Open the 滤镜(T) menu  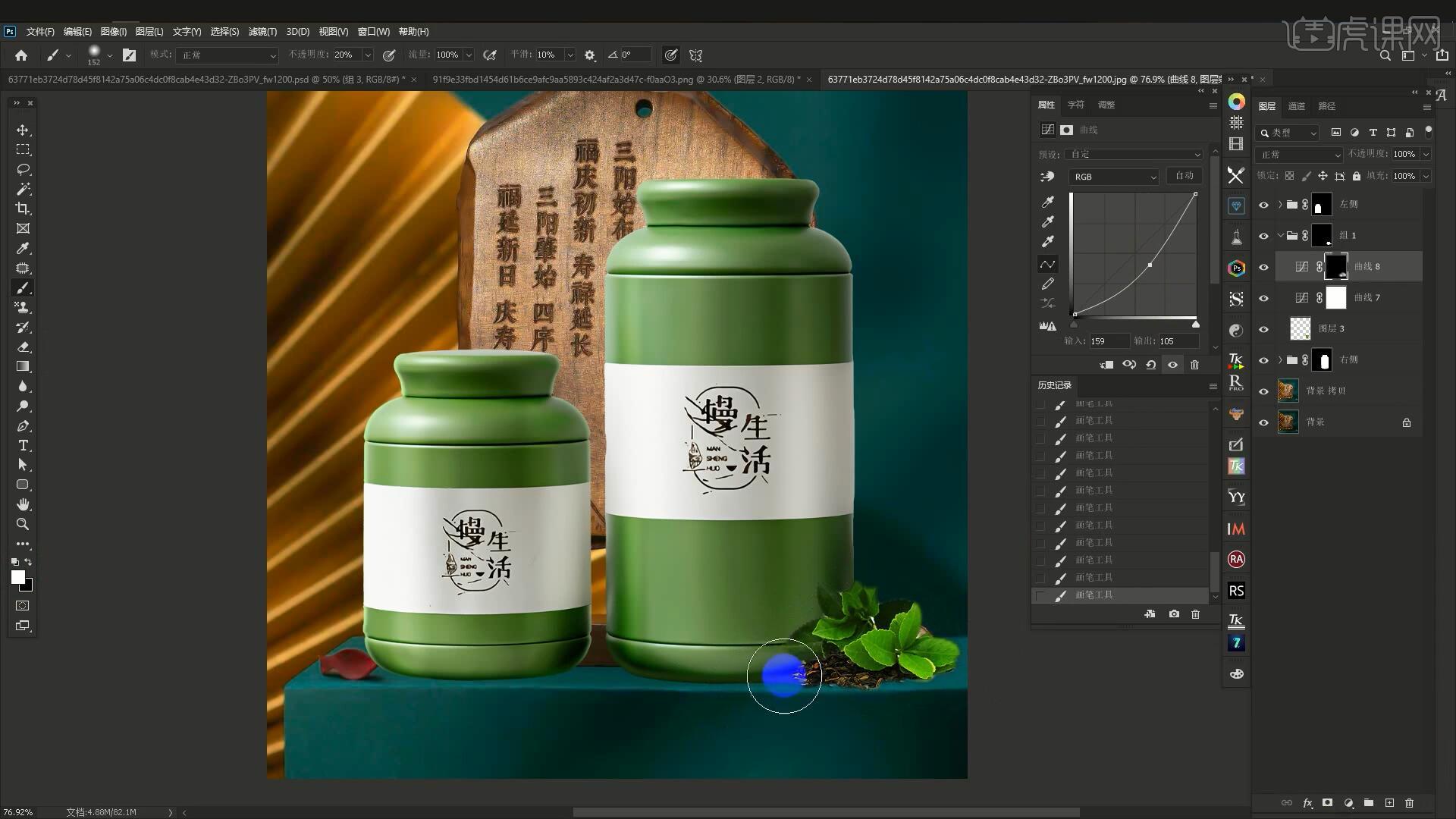click(262, 32)
